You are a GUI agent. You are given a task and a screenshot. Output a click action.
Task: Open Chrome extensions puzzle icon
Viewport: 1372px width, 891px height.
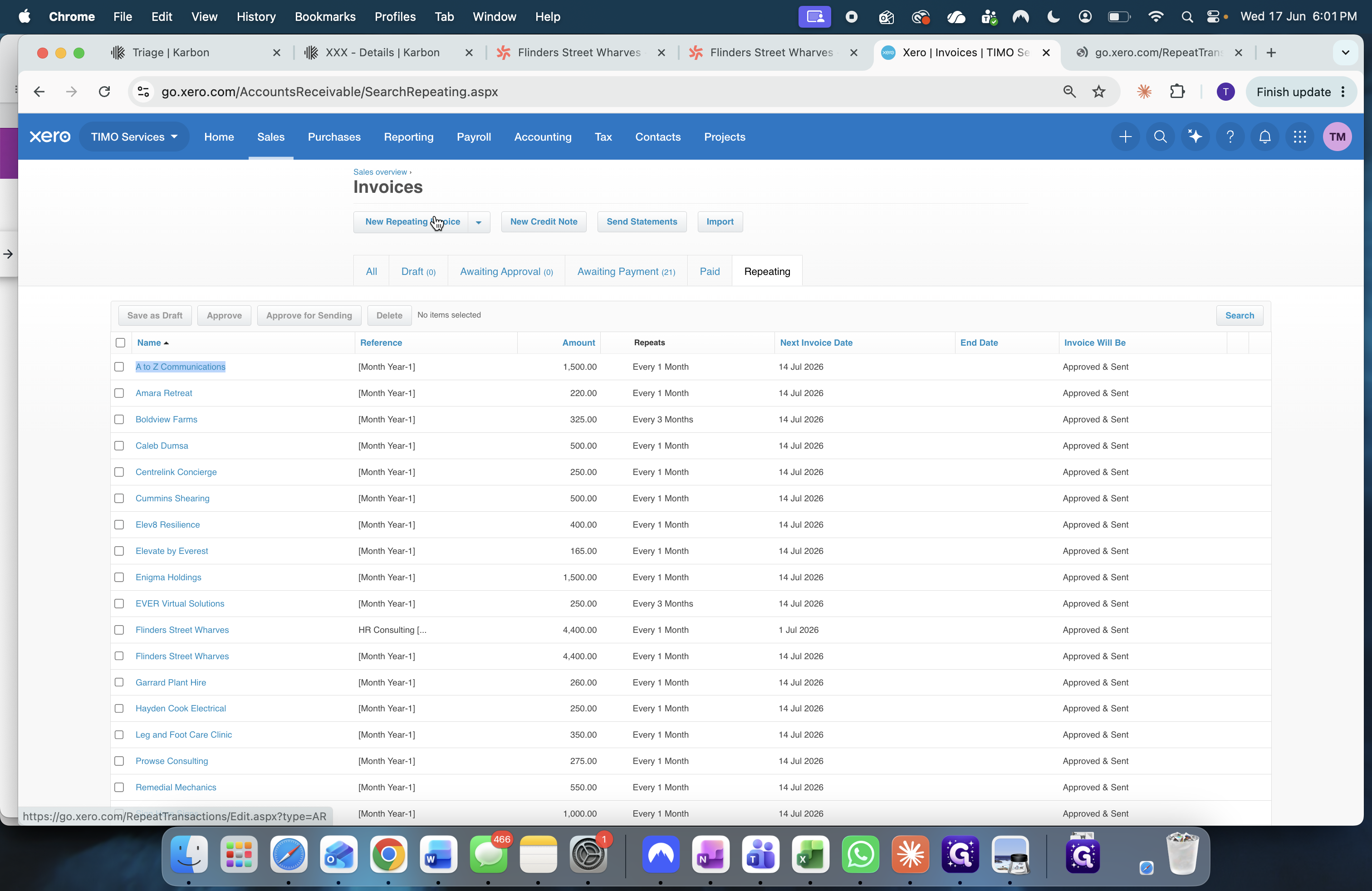[x=1177, y=92]
